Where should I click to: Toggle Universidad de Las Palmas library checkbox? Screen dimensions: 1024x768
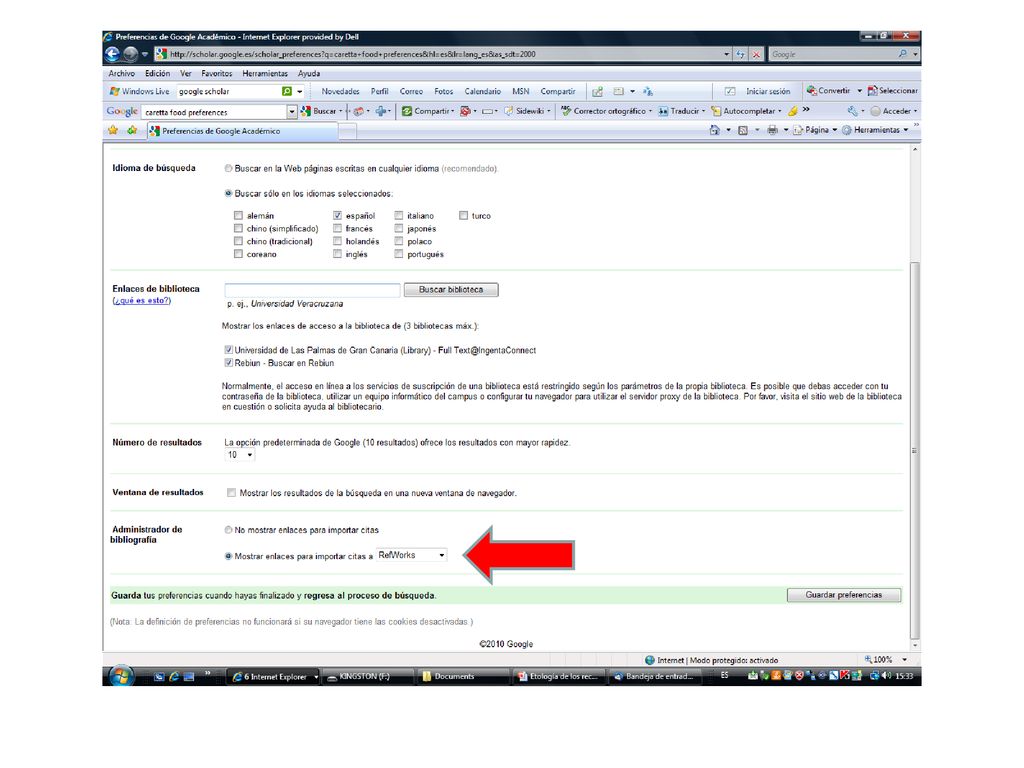(229, 350)
